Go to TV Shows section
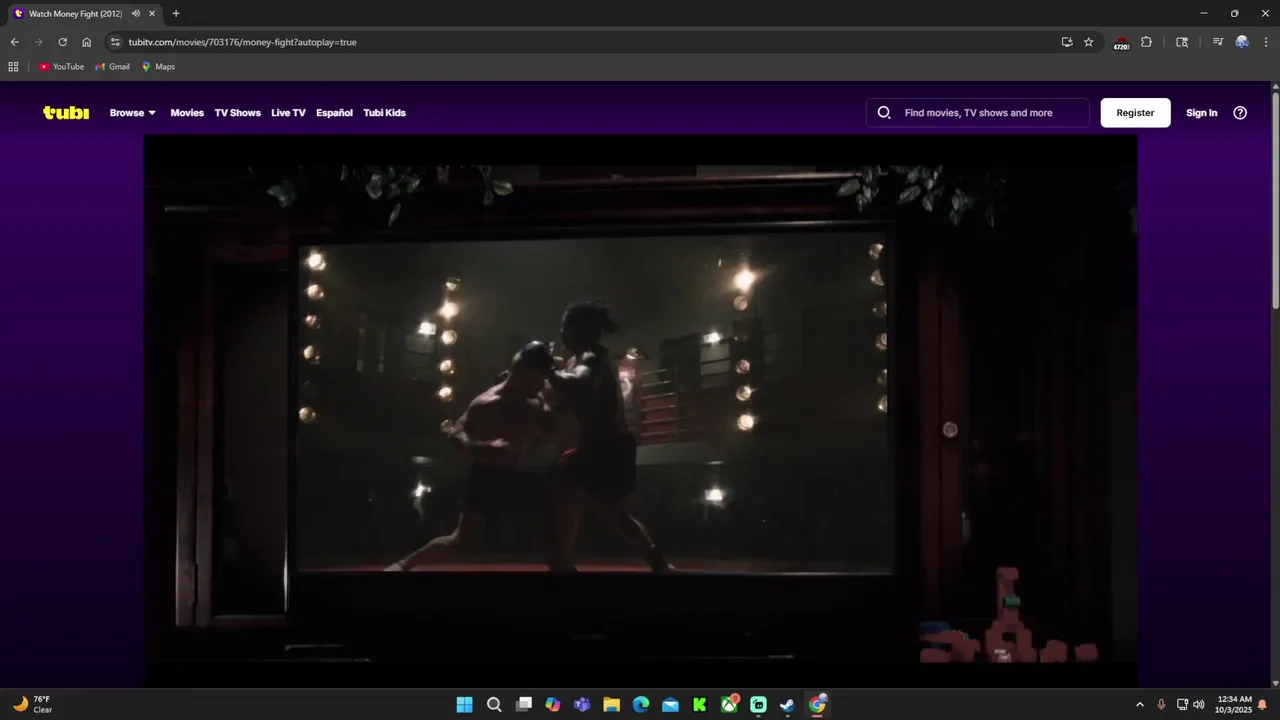 237,113
